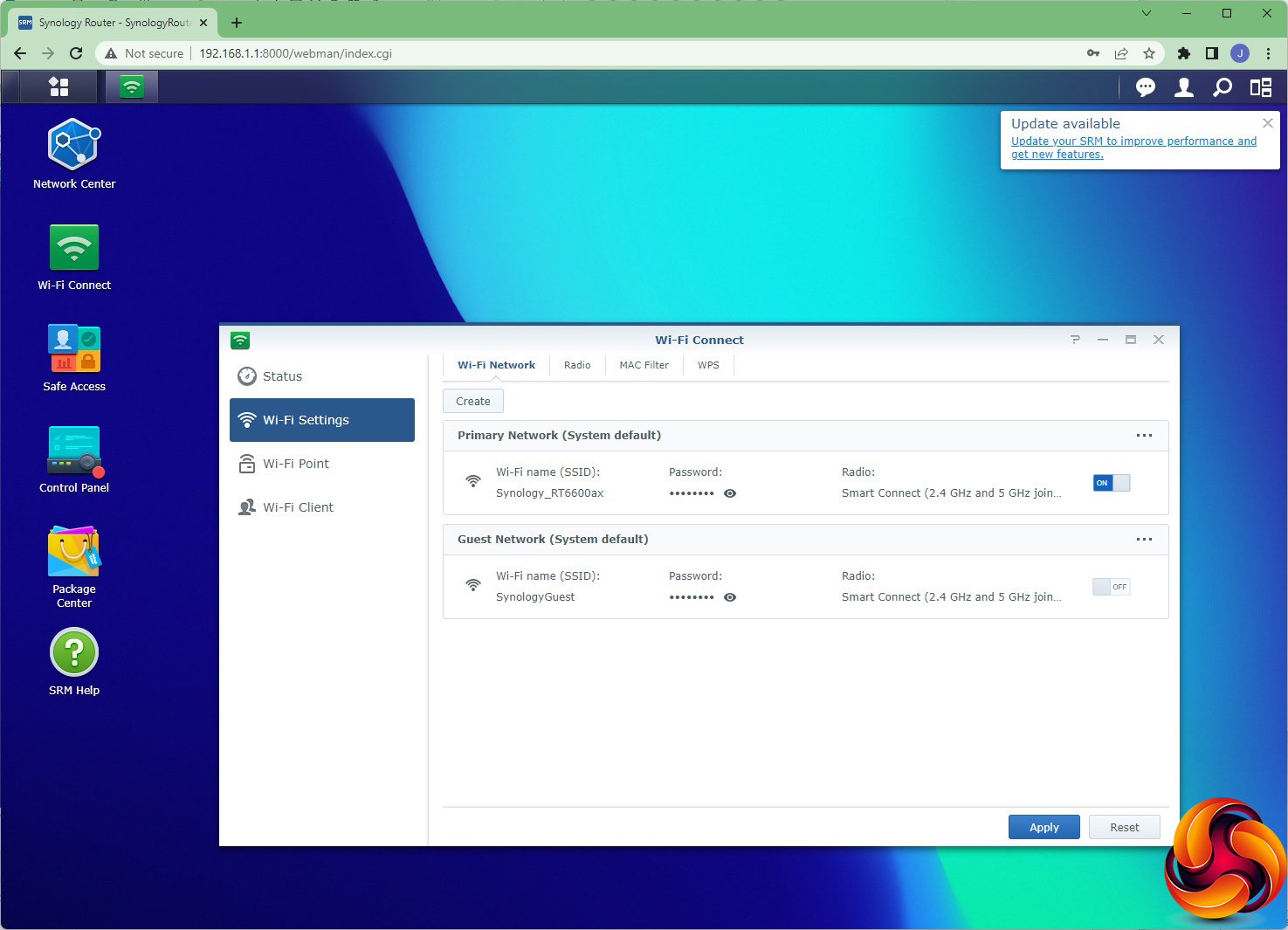Reset the Wi-Fi settings
Screen dimensions: 1288x930
(1125, 827)
